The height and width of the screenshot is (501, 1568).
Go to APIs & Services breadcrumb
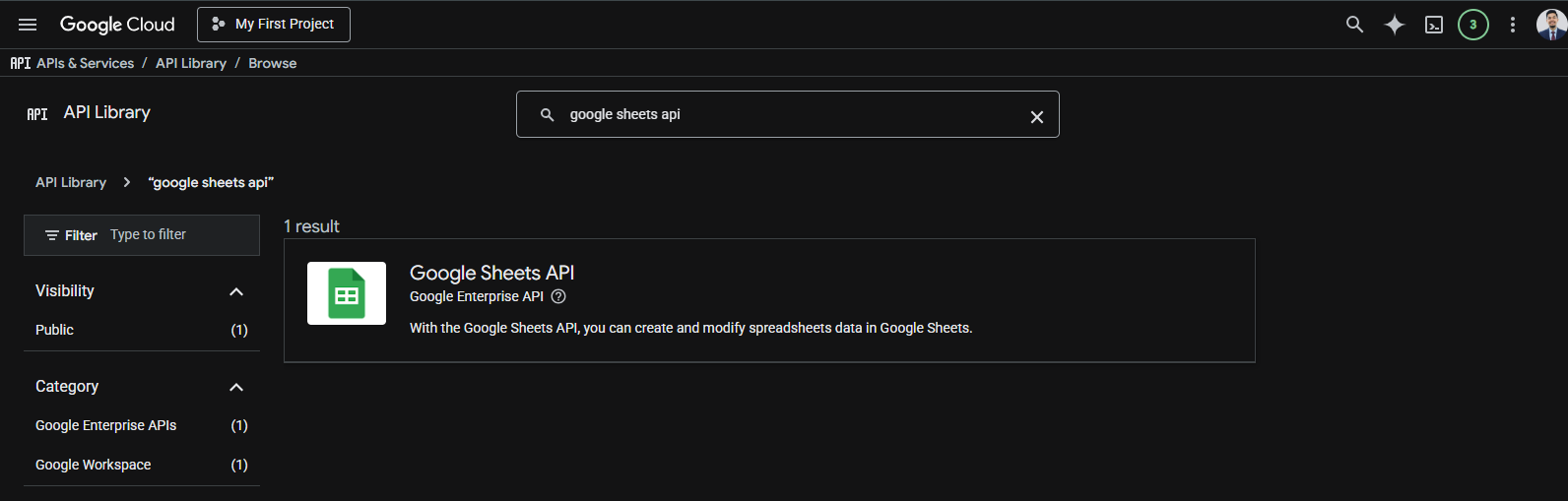pos(86,63)
